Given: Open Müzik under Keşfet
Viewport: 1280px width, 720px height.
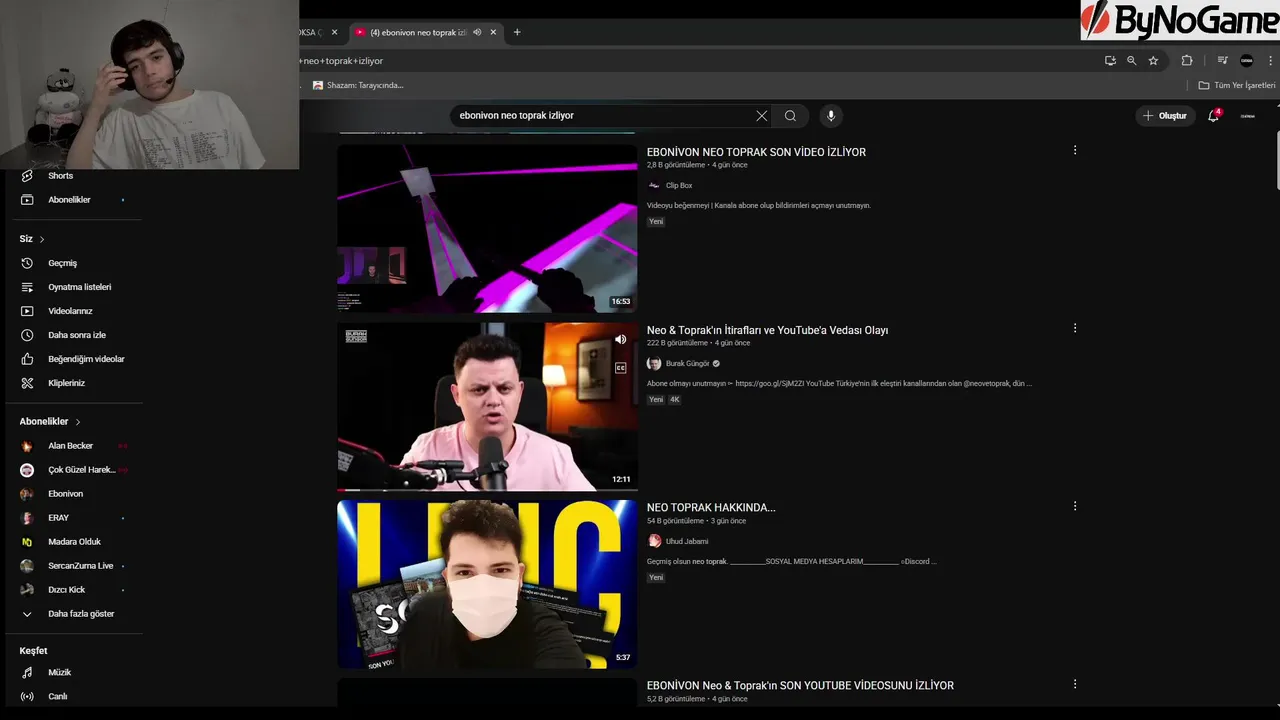Looking at the screenshot, I should point(59,673).
